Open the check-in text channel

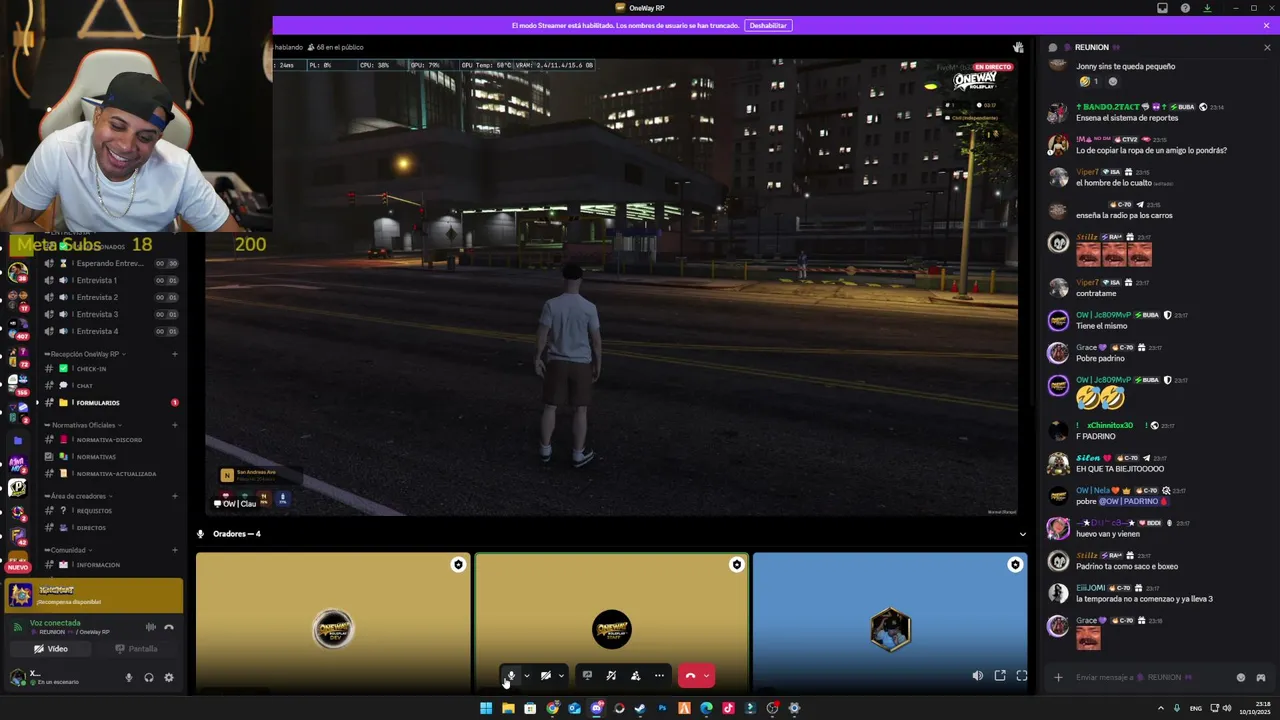[111, 369]
